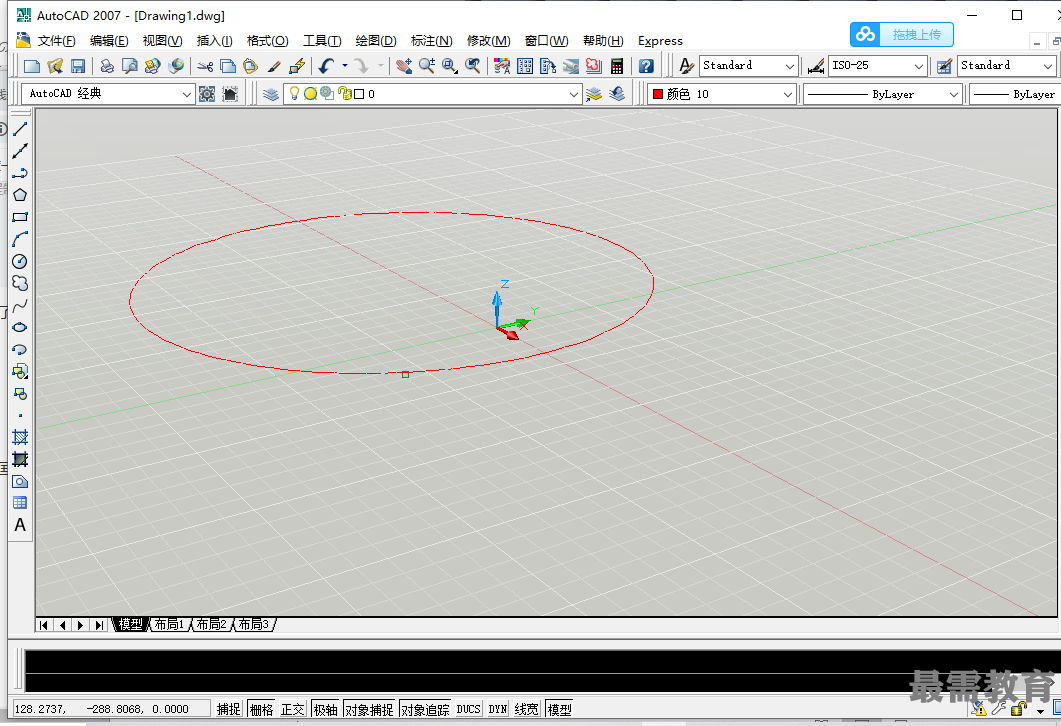Click the Open file icon
This screenshot has width=1061, height=726.
pos(55,66)
